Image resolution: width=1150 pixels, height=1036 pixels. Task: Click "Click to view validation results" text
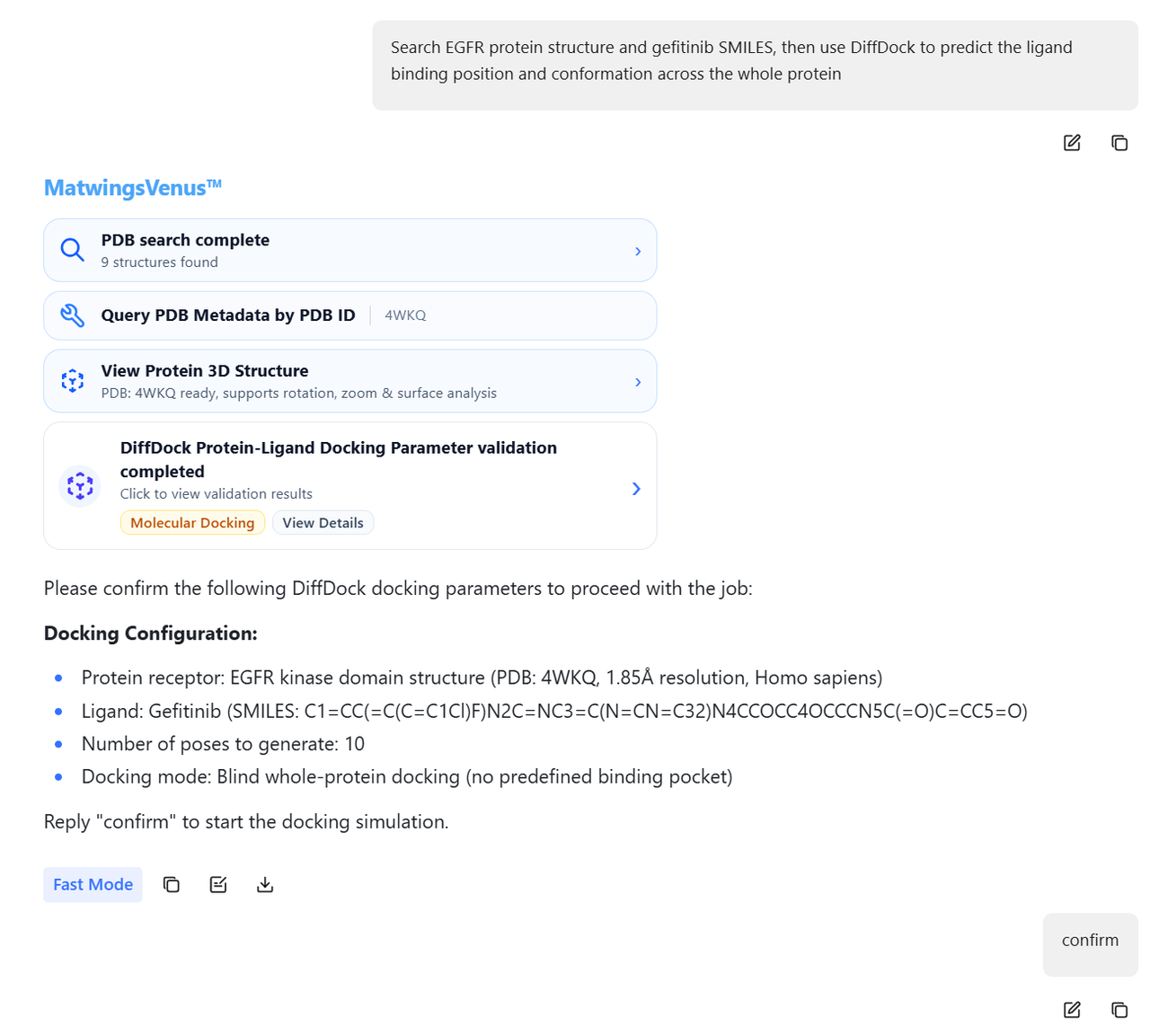(217, 494)
